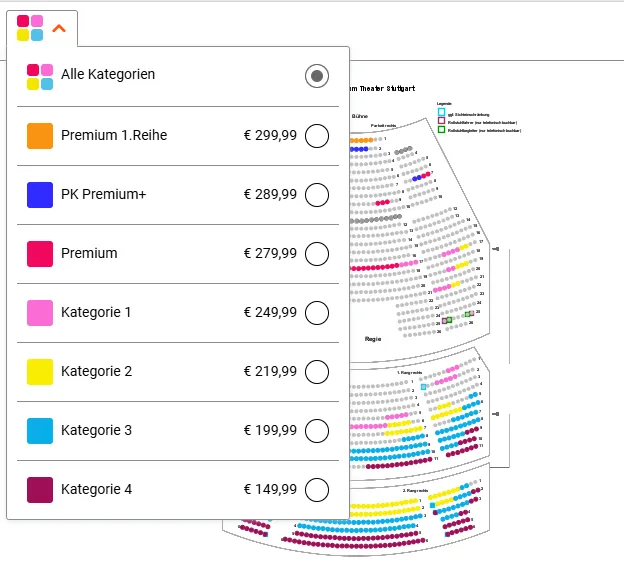Select Kategorie 1 radio button
The height and width of the screenshot is (574, 624).
pyautogui.click(x=317, y=313)
